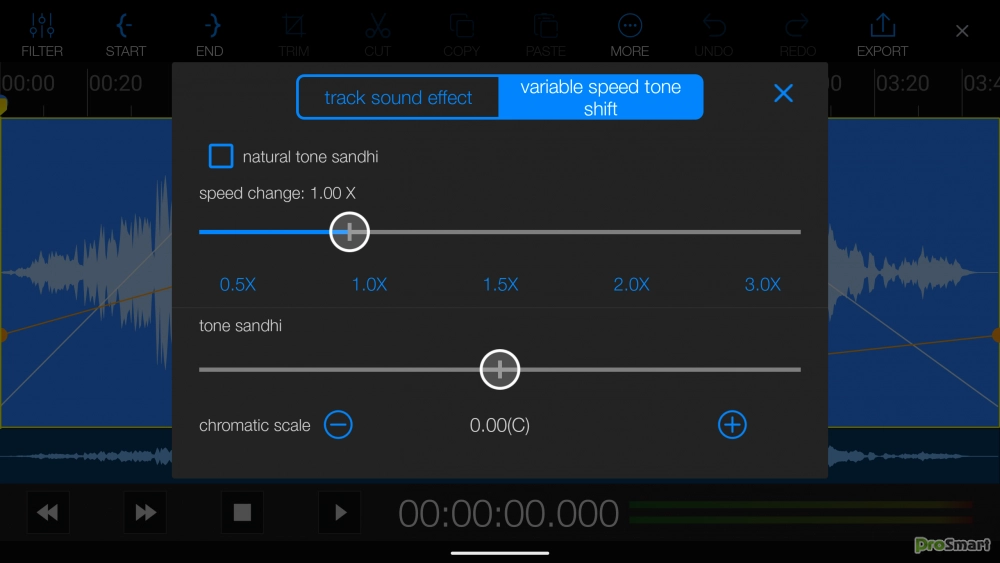The width and height of the screenshot is (1000, 563).
Task: Click the tone sandhi slider handle
Action: coord(500,369)
